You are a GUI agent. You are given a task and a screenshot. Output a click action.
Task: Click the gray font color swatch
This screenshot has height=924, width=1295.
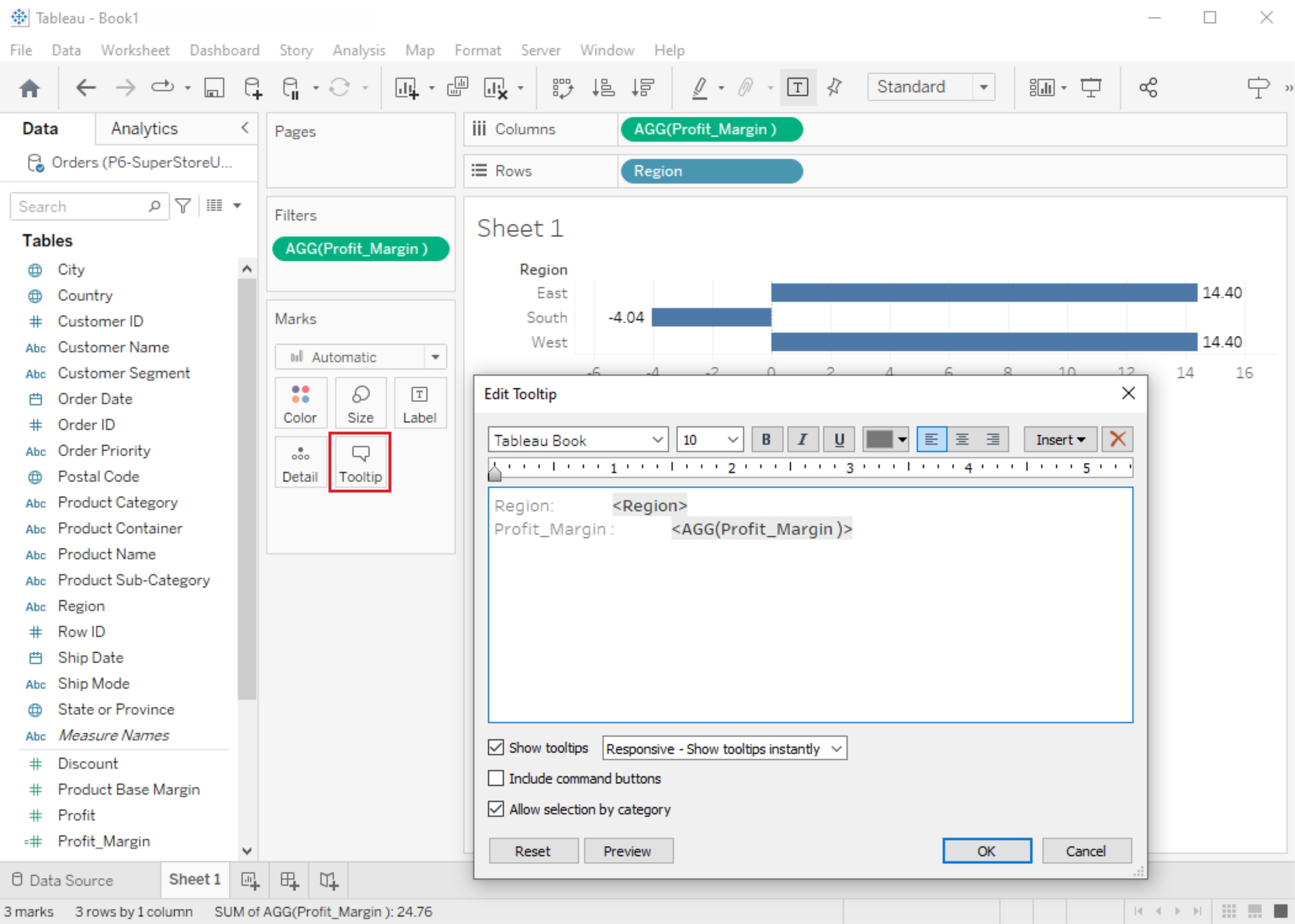pyautogui.click(x=878, y=439)
